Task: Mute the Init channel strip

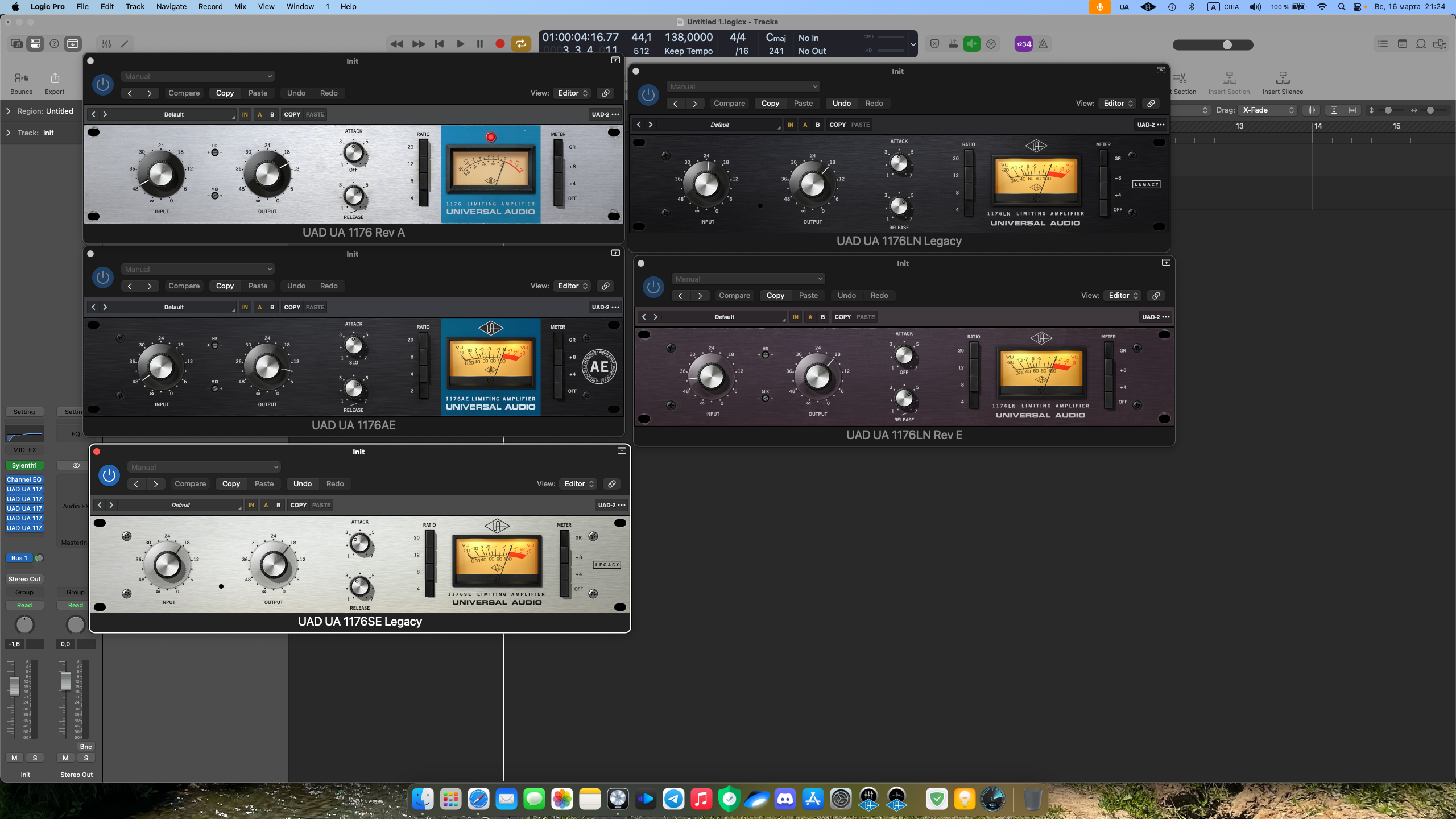Action: (x=14, y=758)
